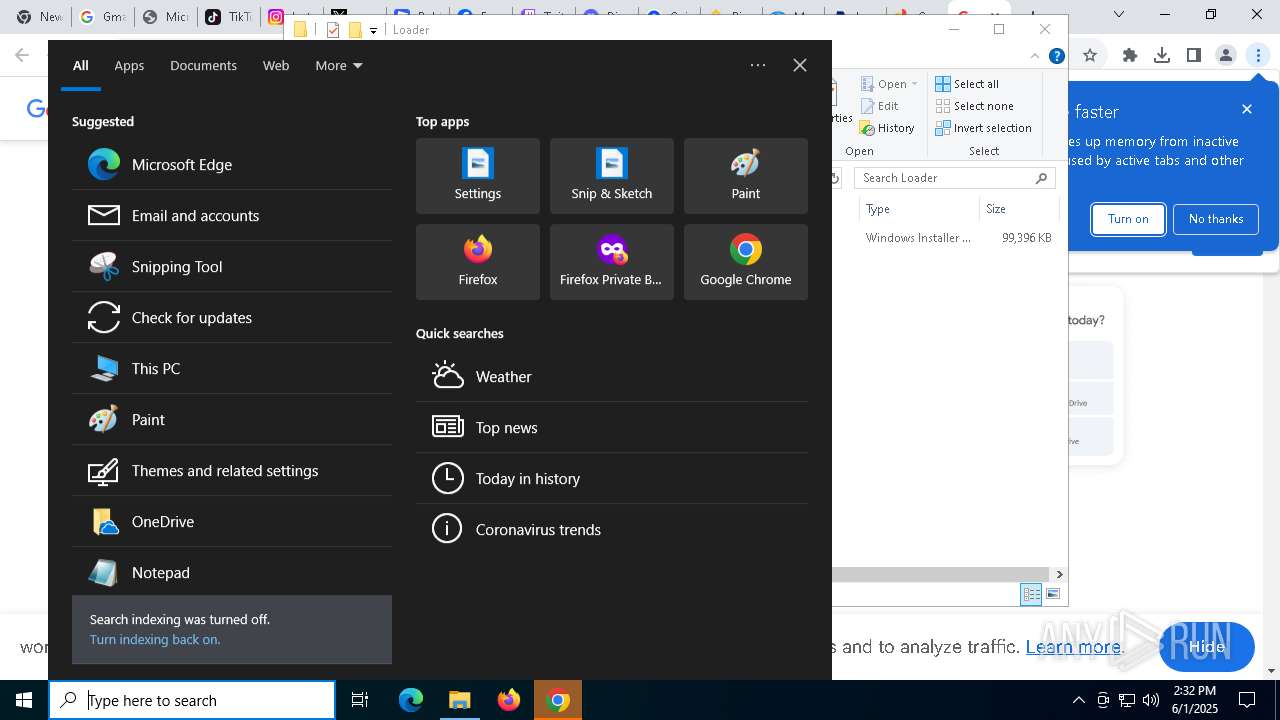This screenshot has height=720, width=1280.
Task: Open Paint tile in Top apps
Action: 746,176
